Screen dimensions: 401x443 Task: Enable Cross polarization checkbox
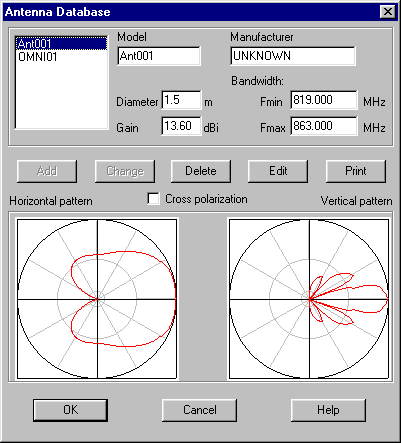coord(154,199)
